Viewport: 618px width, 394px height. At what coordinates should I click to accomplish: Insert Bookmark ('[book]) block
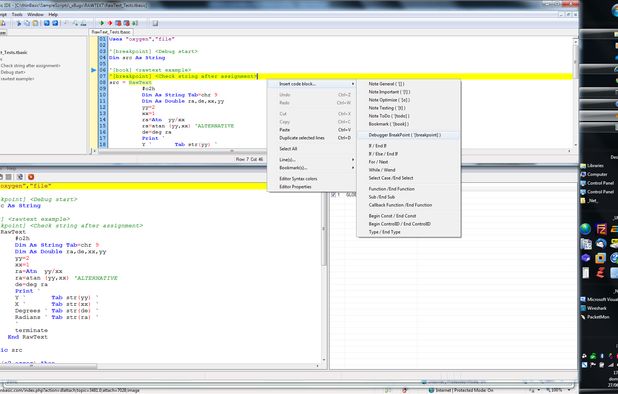tap(409, 124)
